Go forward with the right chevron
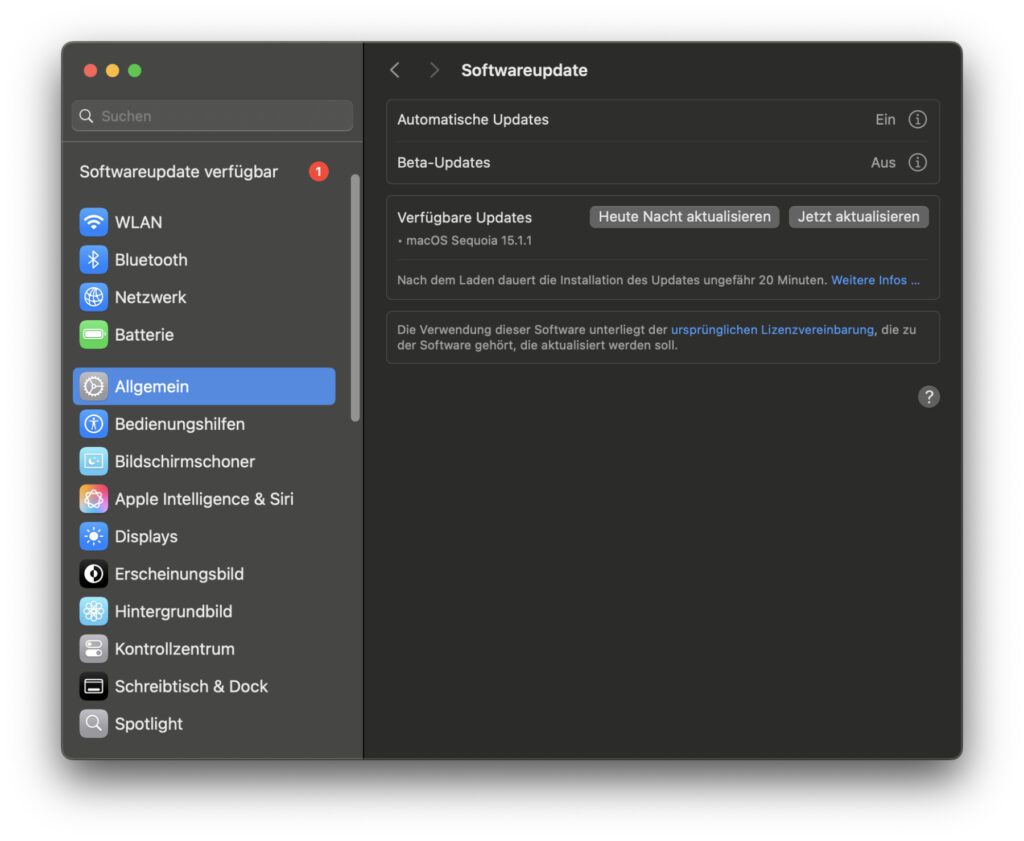This screenshot has height=841, width=1024. click(434, 70)
